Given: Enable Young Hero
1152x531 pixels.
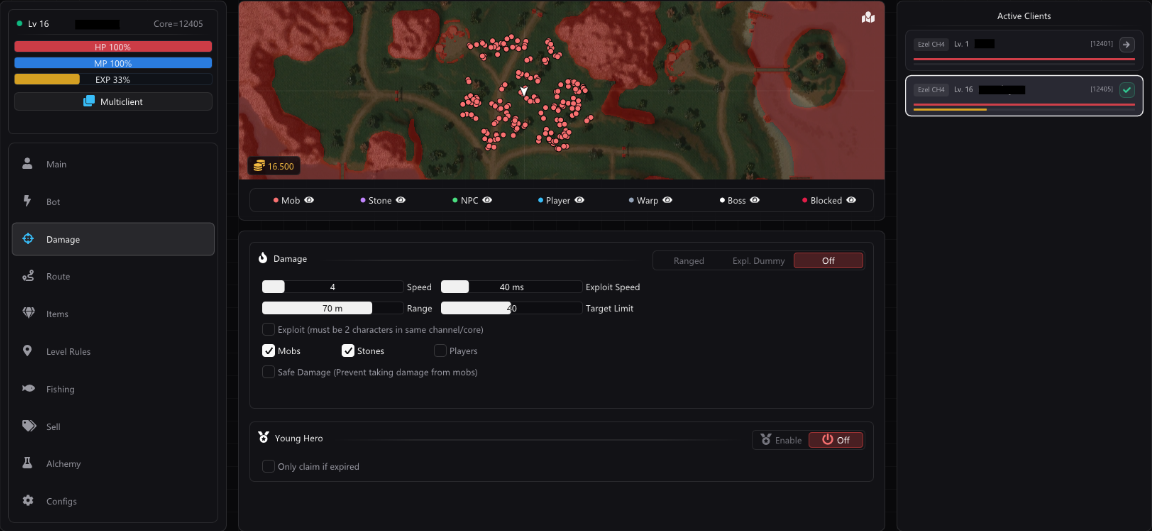Looking at the screenshot, I should 781,440.
